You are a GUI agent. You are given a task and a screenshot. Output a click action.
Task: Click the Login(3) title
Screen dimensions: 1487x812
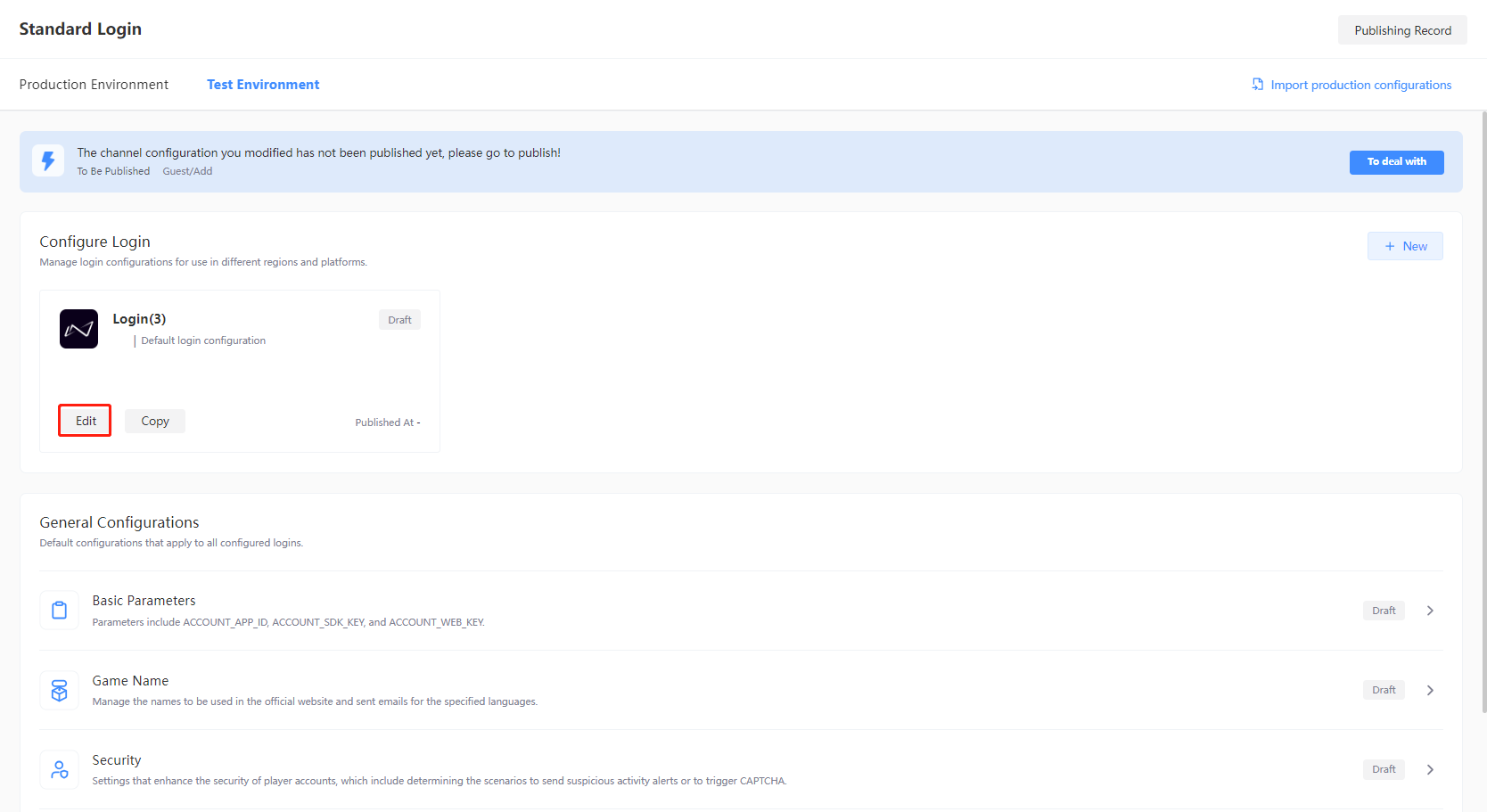coord(139,319)
